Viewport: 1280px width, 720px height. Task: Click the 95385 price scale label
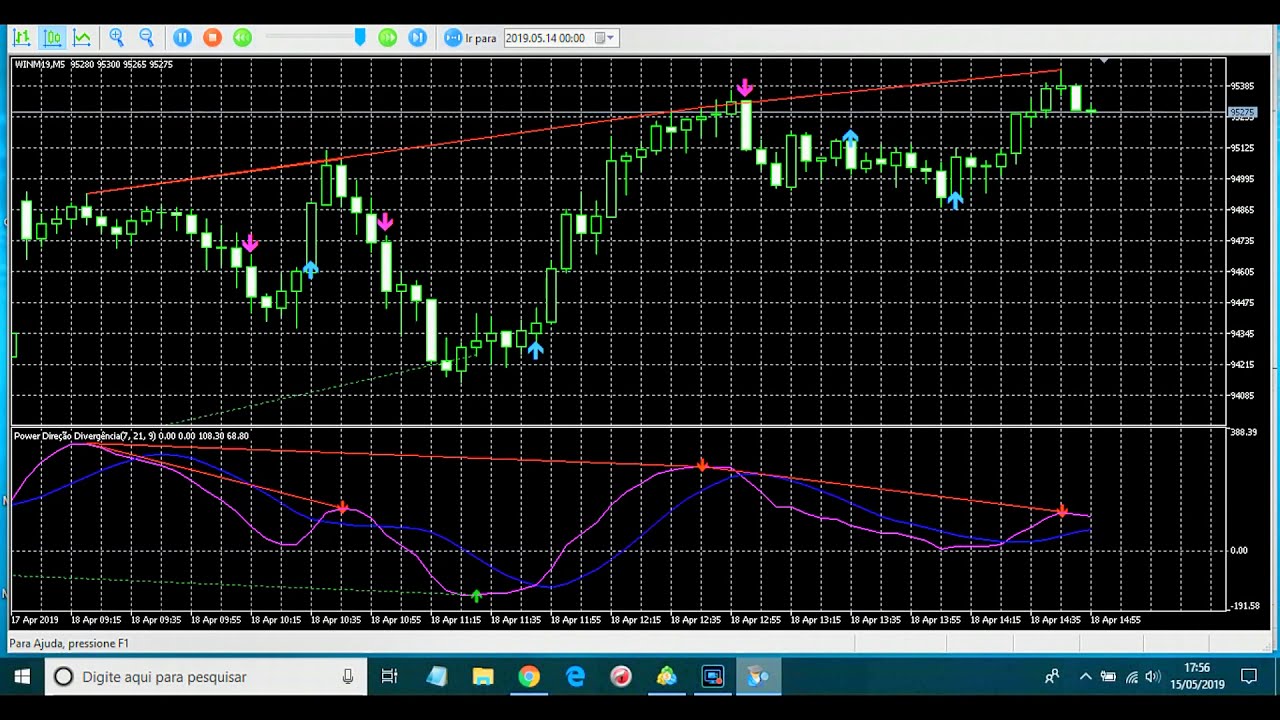(1242, 86)
